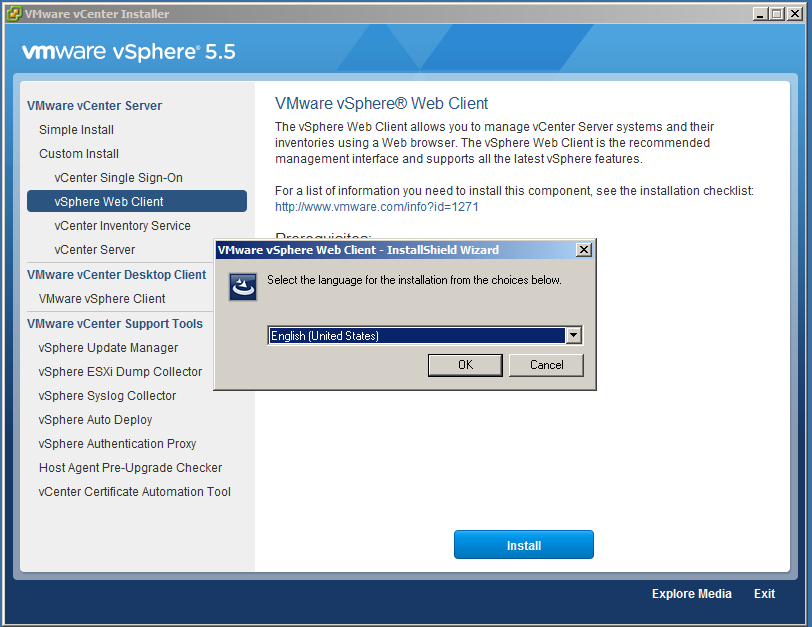Choose vSphere ESXi Dump Collector

120,372
